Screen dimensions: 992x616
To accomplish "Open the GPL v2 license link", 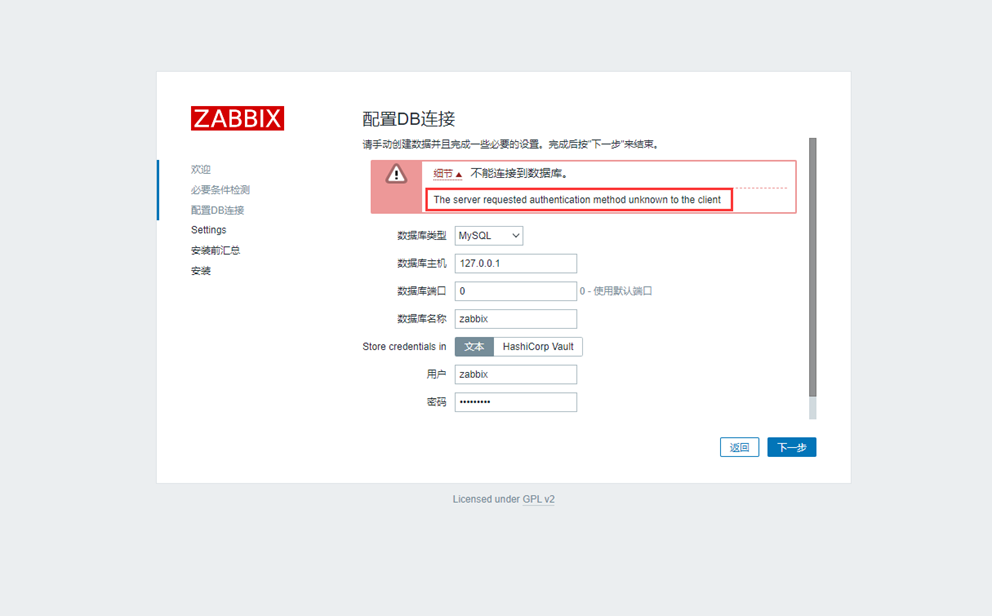I will 538,499.
